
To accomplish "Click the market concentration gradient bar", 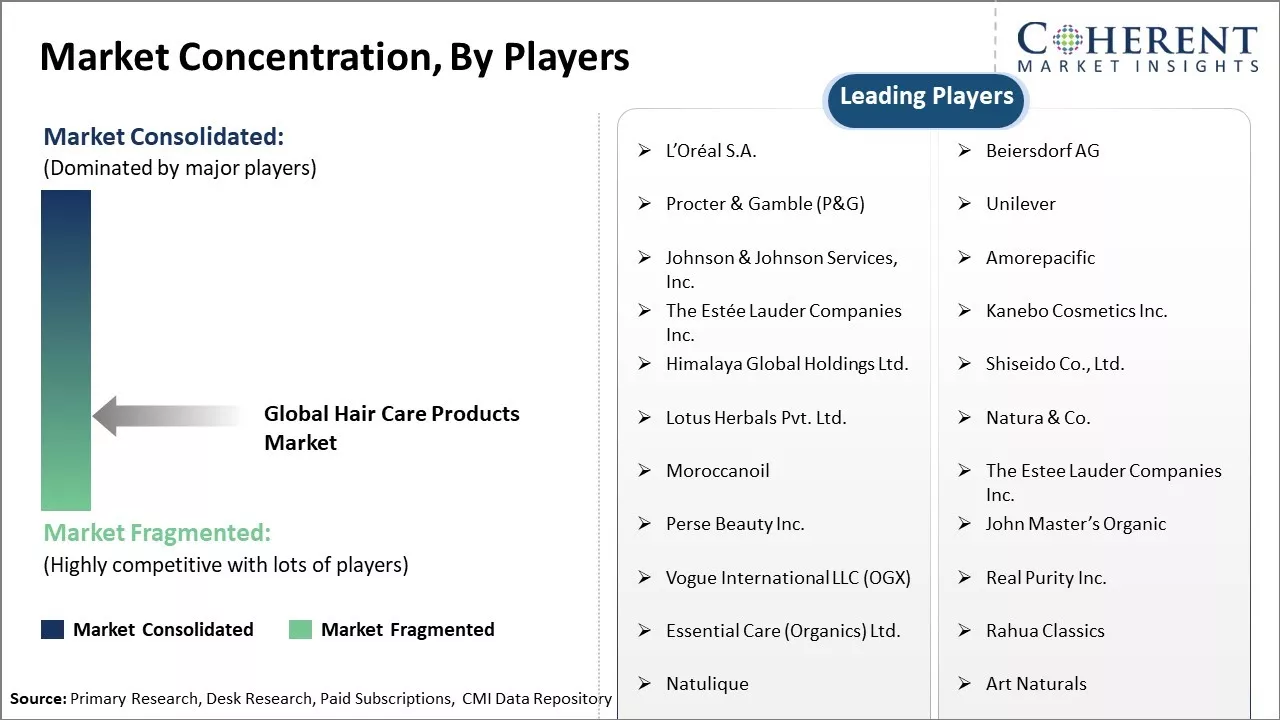I will pos(66,350).
